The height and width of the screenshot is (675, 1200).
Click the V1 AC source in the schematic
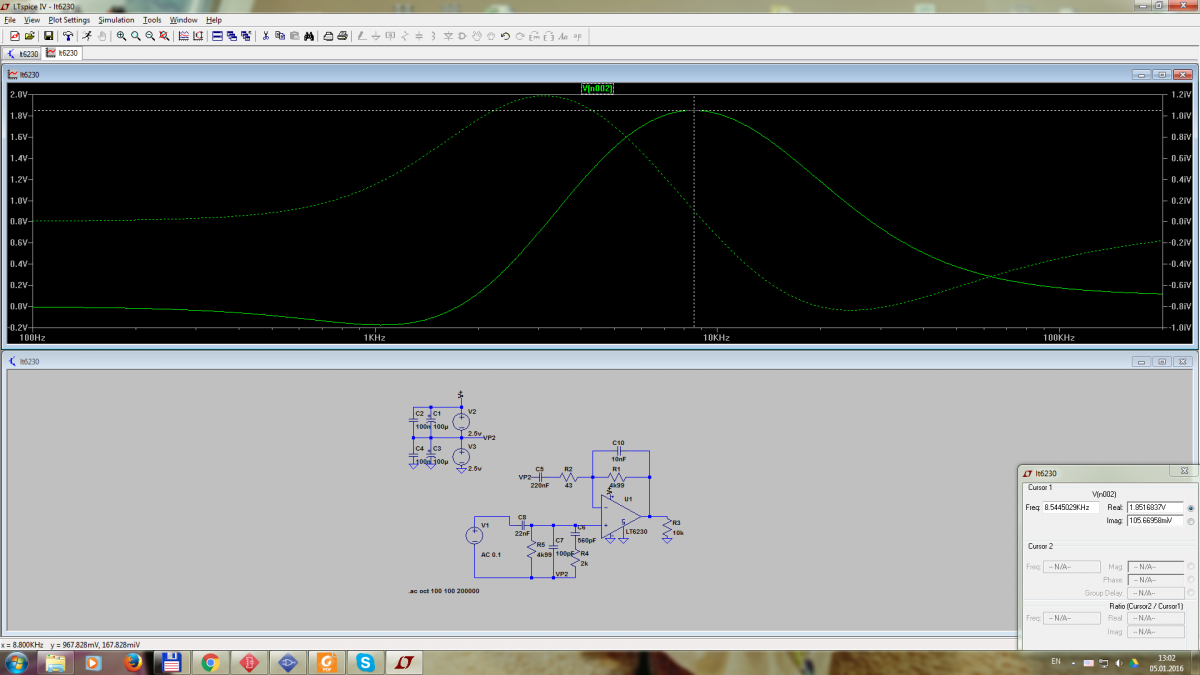474,535
